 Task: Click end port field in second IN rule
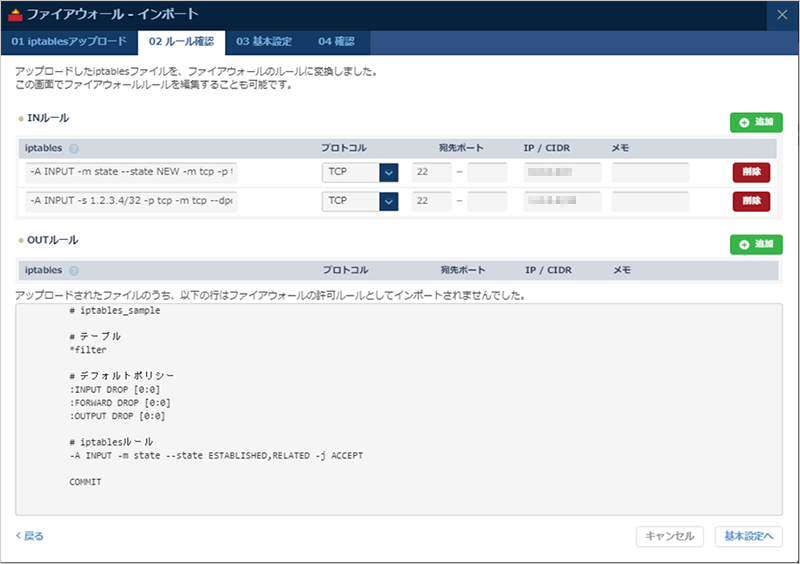coord(487,201)
